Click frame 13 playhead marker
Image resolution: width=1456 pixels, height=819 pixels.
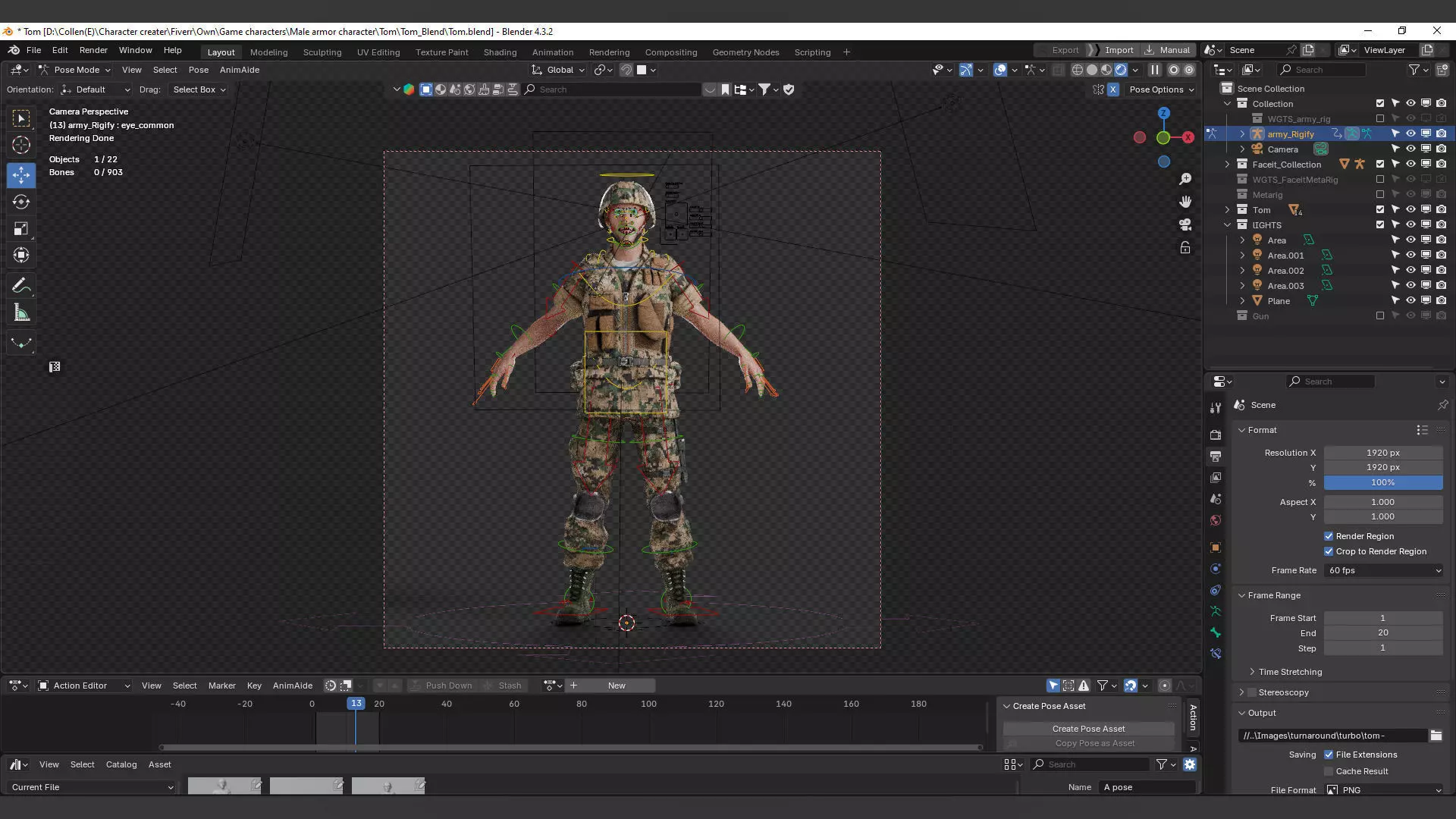click(356, 704)
